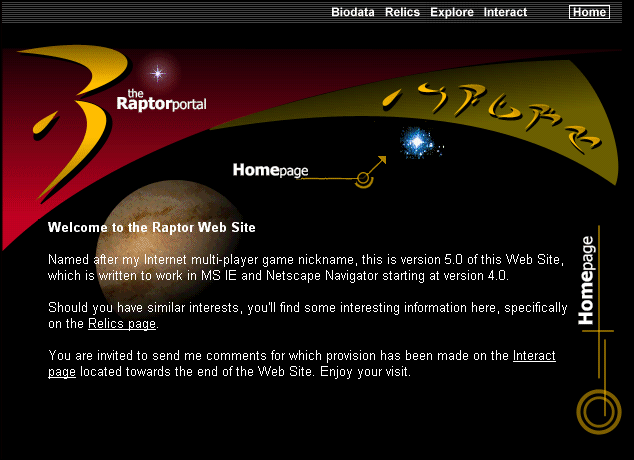Click the blue star cluster image
The width and height of the screenshot is (634, 460).
click(420, 142)
